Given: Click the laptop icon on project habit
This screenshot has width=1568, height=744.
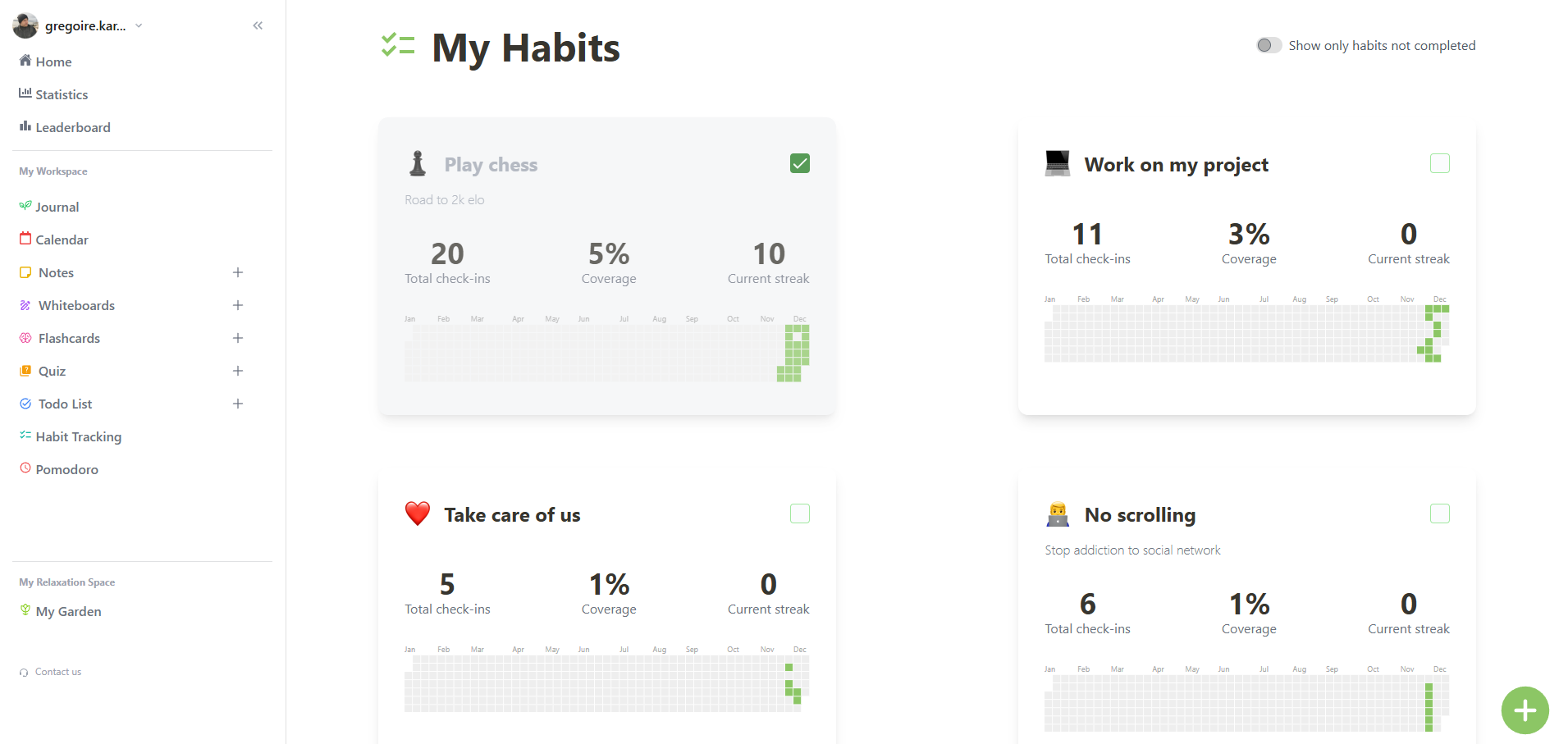Looking at the screenshot, I should pyautogui.click(x=1058, y=164).
